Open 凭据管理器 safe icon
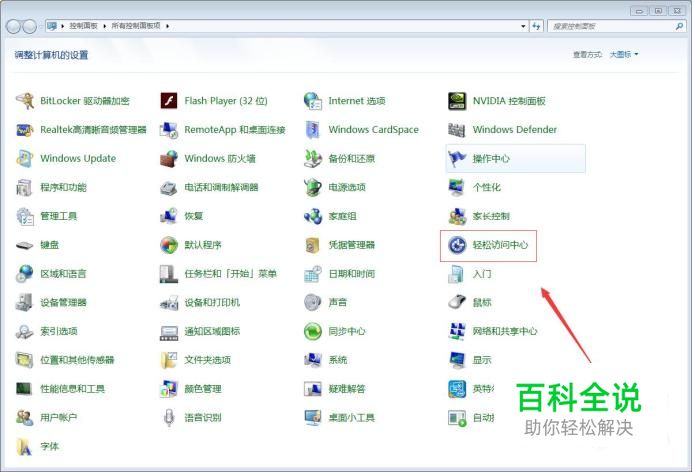This screenshot has width=692, height=472. coord(313,245)
